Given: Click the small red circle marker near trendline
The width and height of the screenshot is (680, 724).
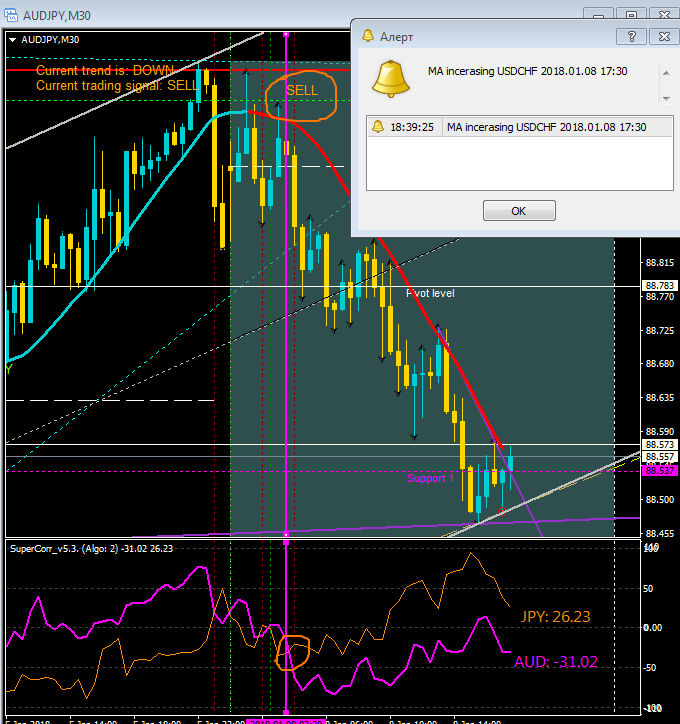Looking at the screenshot, I should (x=502, y=511).
